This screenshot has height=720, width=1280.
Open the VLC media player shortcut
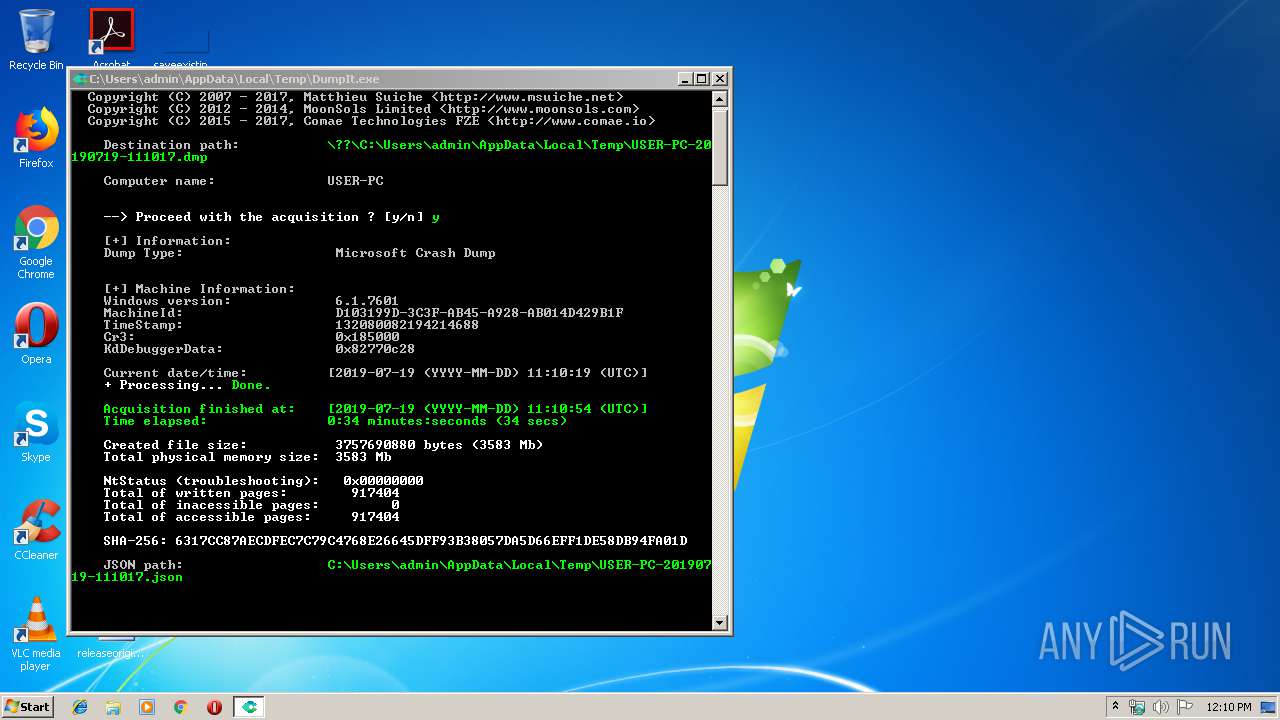36,634
